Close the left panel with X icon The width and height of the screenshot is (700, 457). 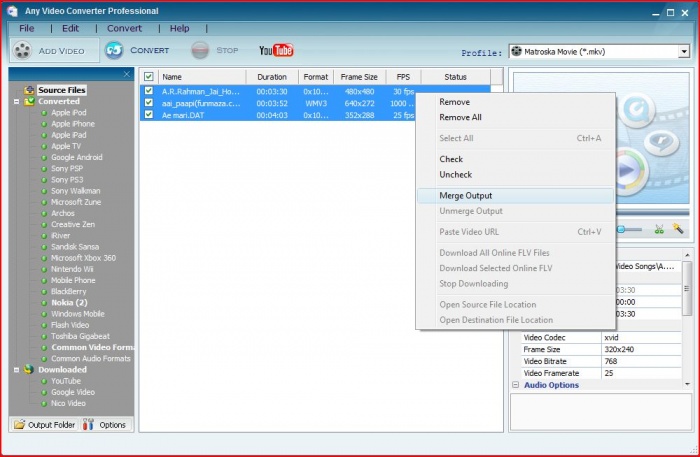tap(127, 75)
